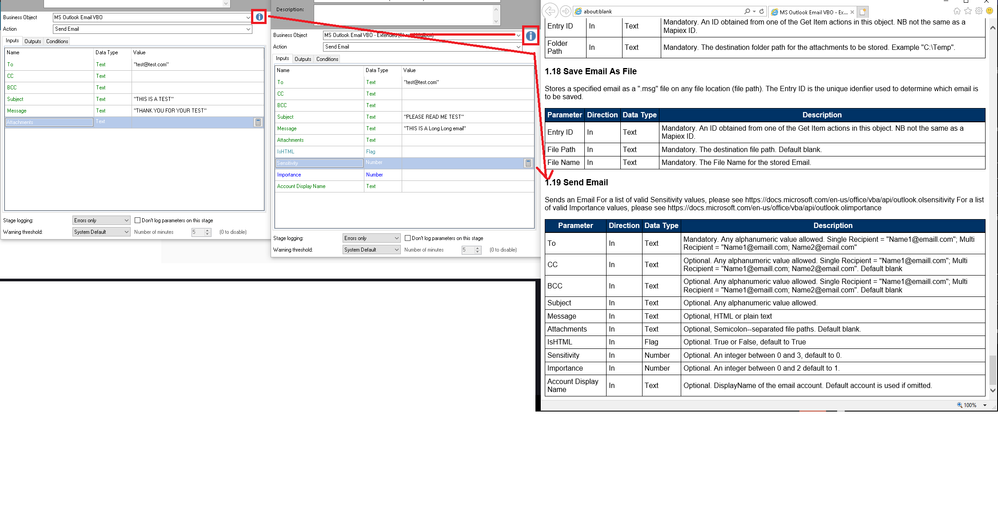Select Account Display Name row
The width and height of the screenshot is (998, 520).
pos(404,186)
